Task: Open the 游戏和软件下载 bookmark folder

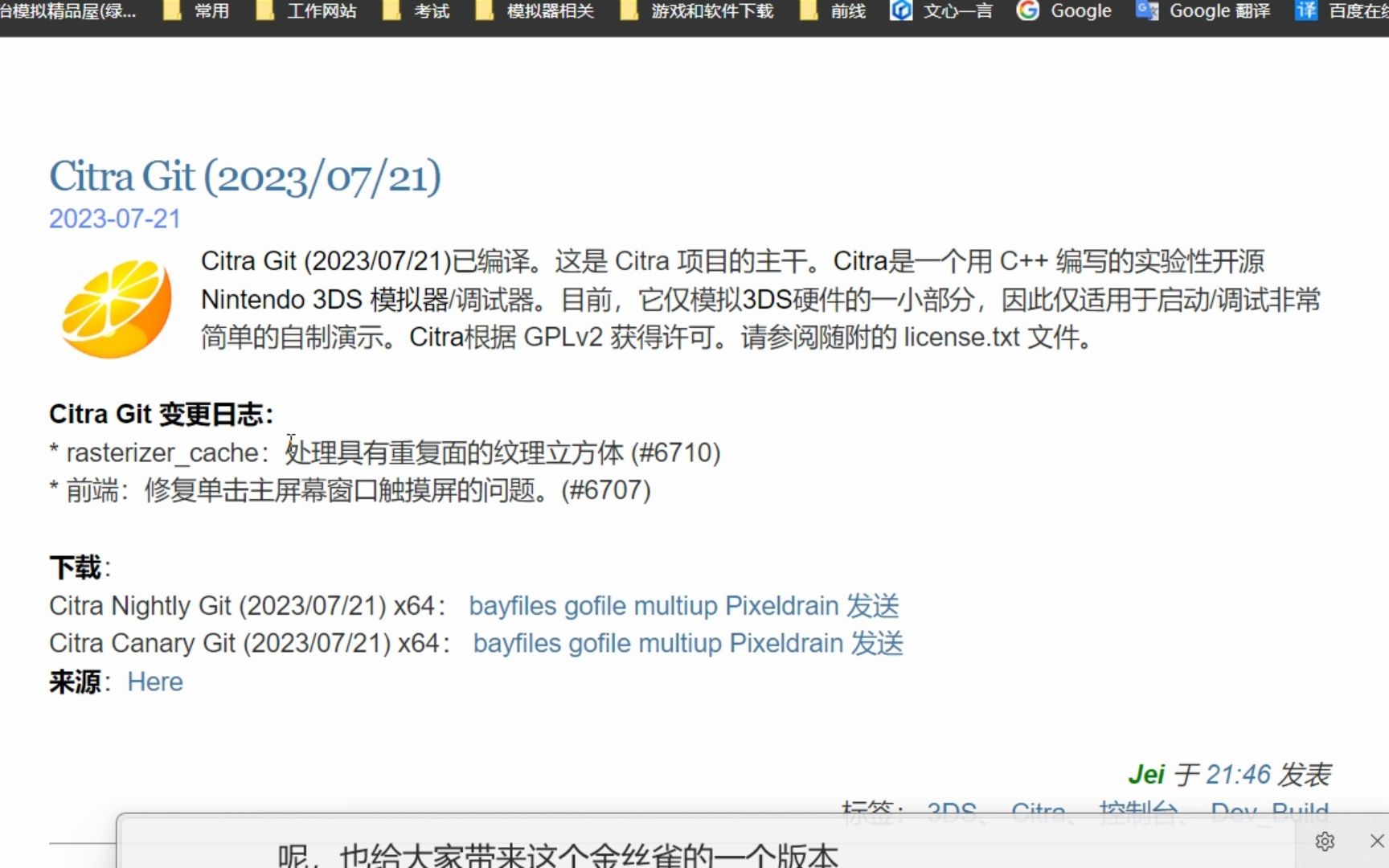Action: [x=697, y=11]
